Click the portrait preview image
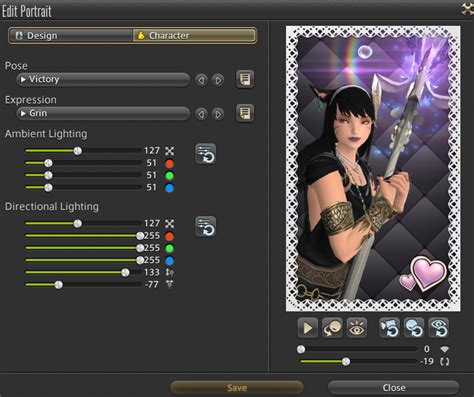Viewport: 474px width, 397px height. point(373,169)
